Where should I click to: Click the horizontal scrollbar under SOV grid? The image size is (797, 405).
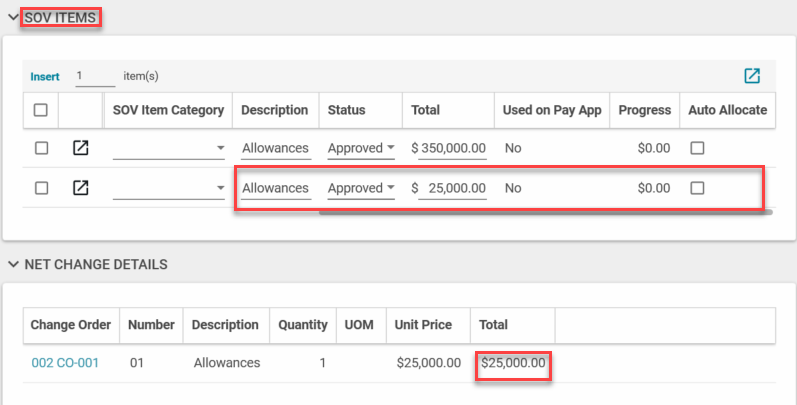tap(540, 212)
